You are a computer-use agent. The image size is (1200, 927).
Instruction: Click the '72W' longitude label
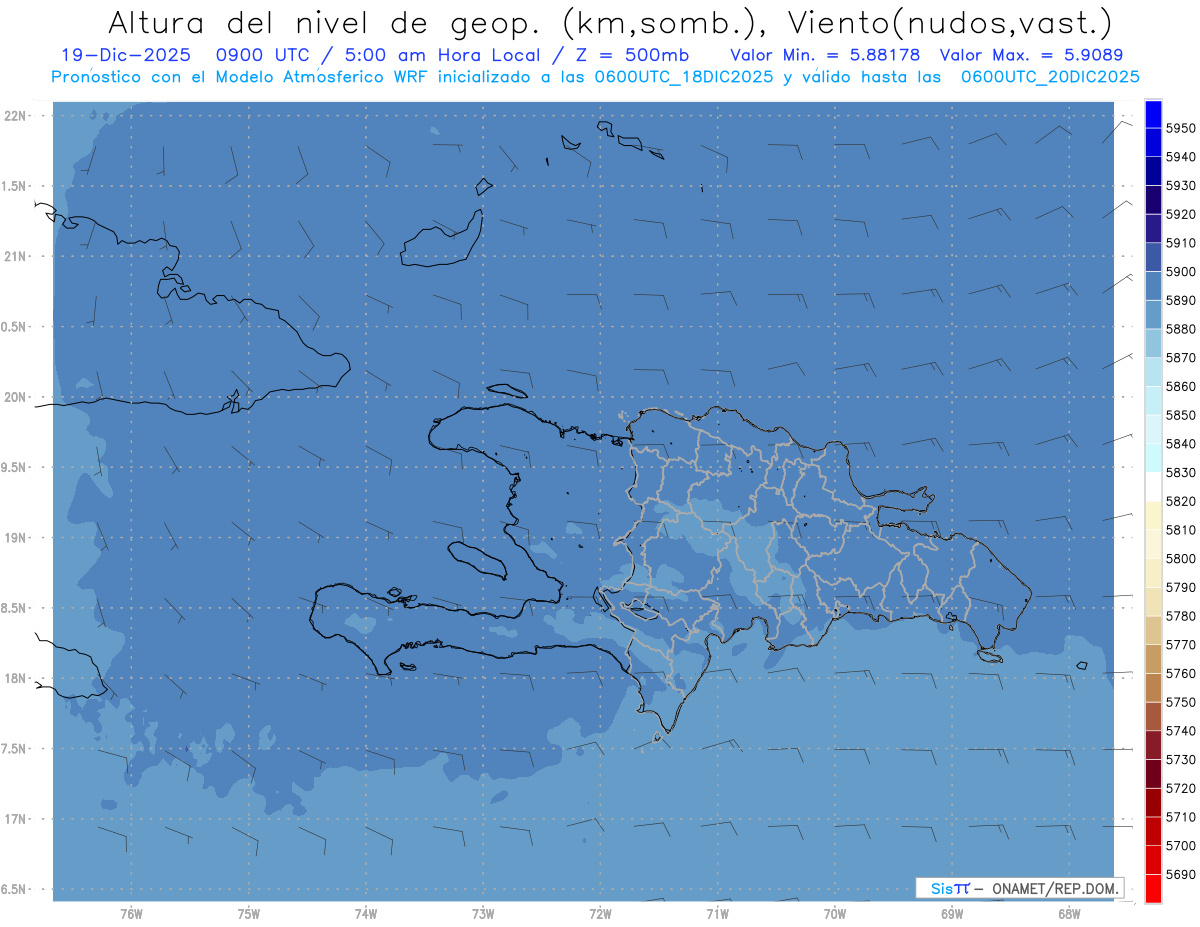[600, 913]
